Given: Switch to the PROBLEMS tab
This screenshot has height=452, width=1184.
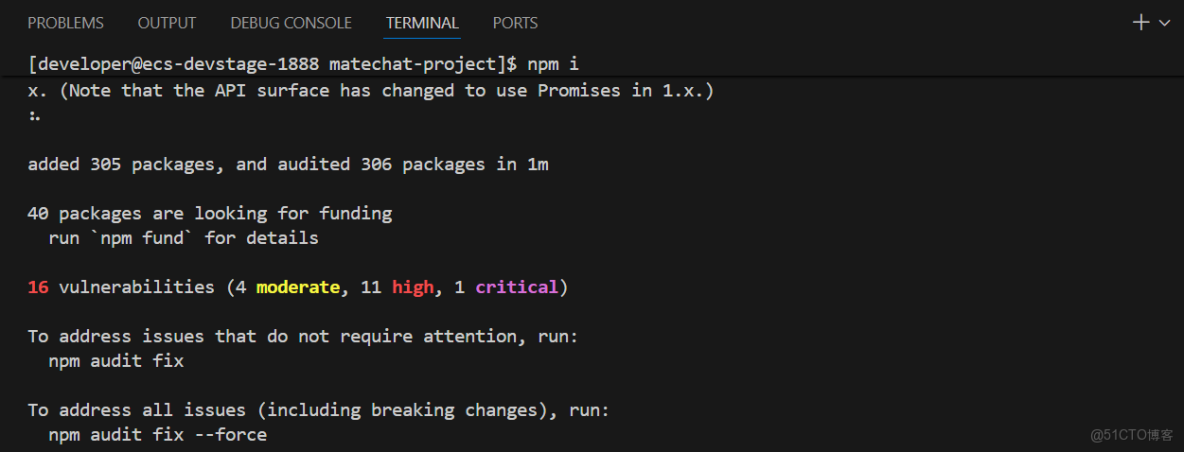Looking at the screenshot, I should [x=65, y=22].
